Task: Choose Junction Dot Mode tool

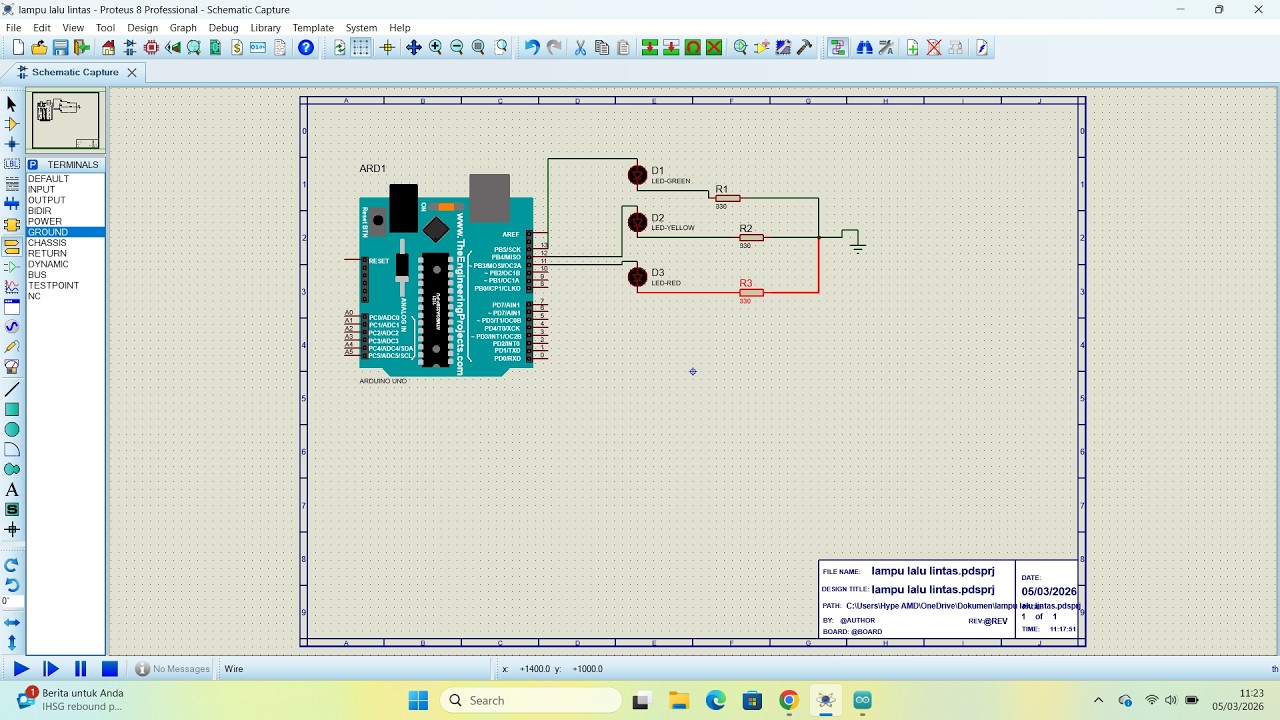Action: click(x=12, y=144)
